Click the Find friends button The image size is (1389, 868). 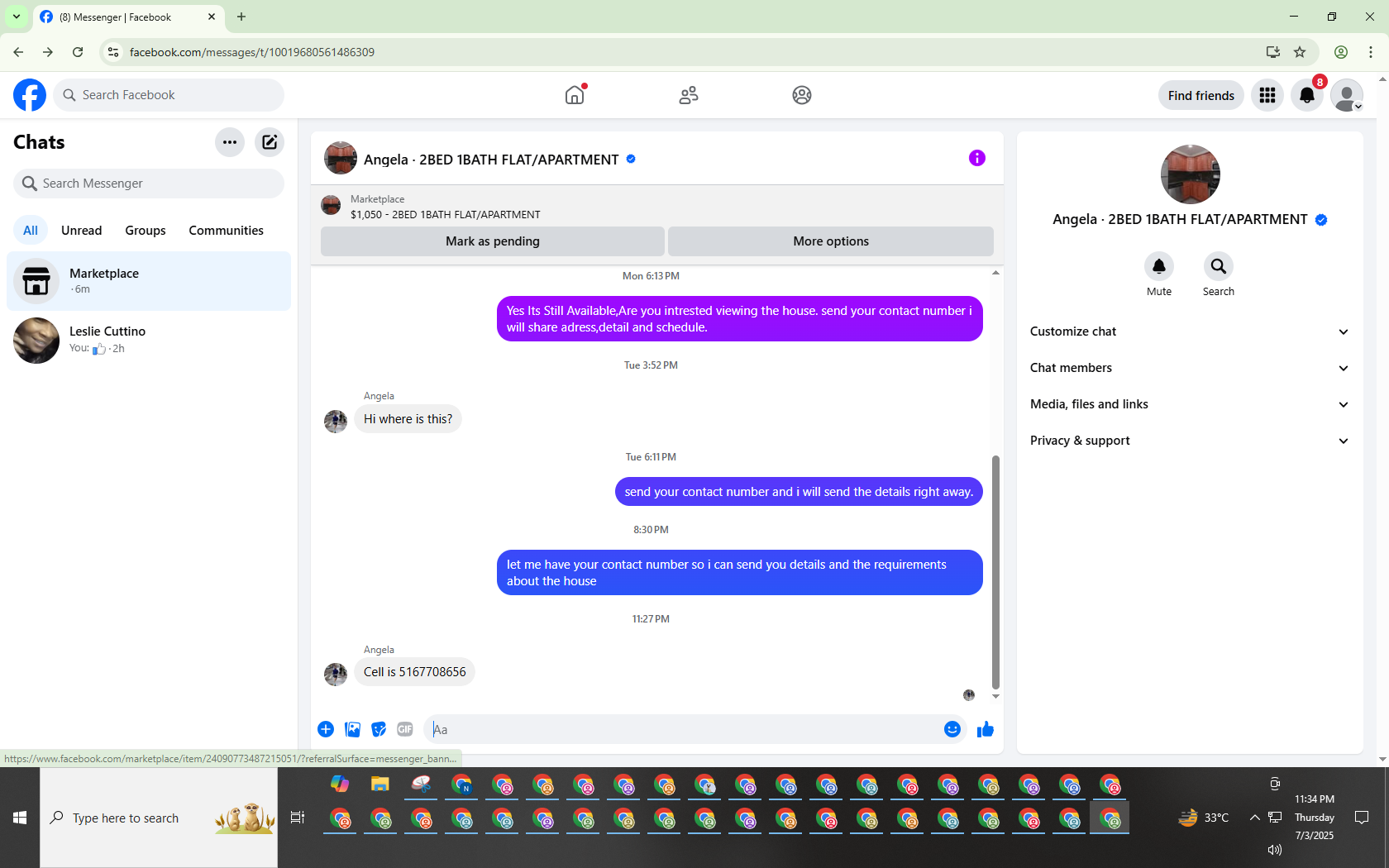1201,95
